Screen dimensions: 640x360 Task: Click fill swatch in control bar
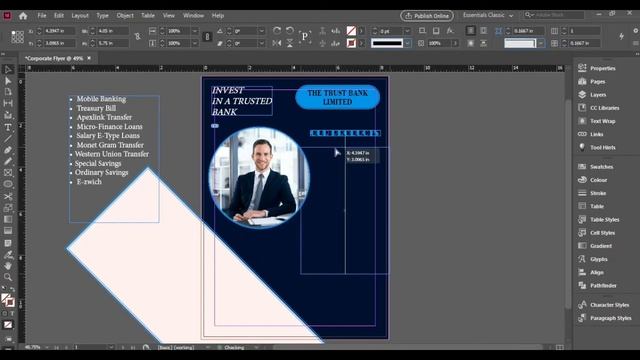pyautogui.click(x=351, y=31)
